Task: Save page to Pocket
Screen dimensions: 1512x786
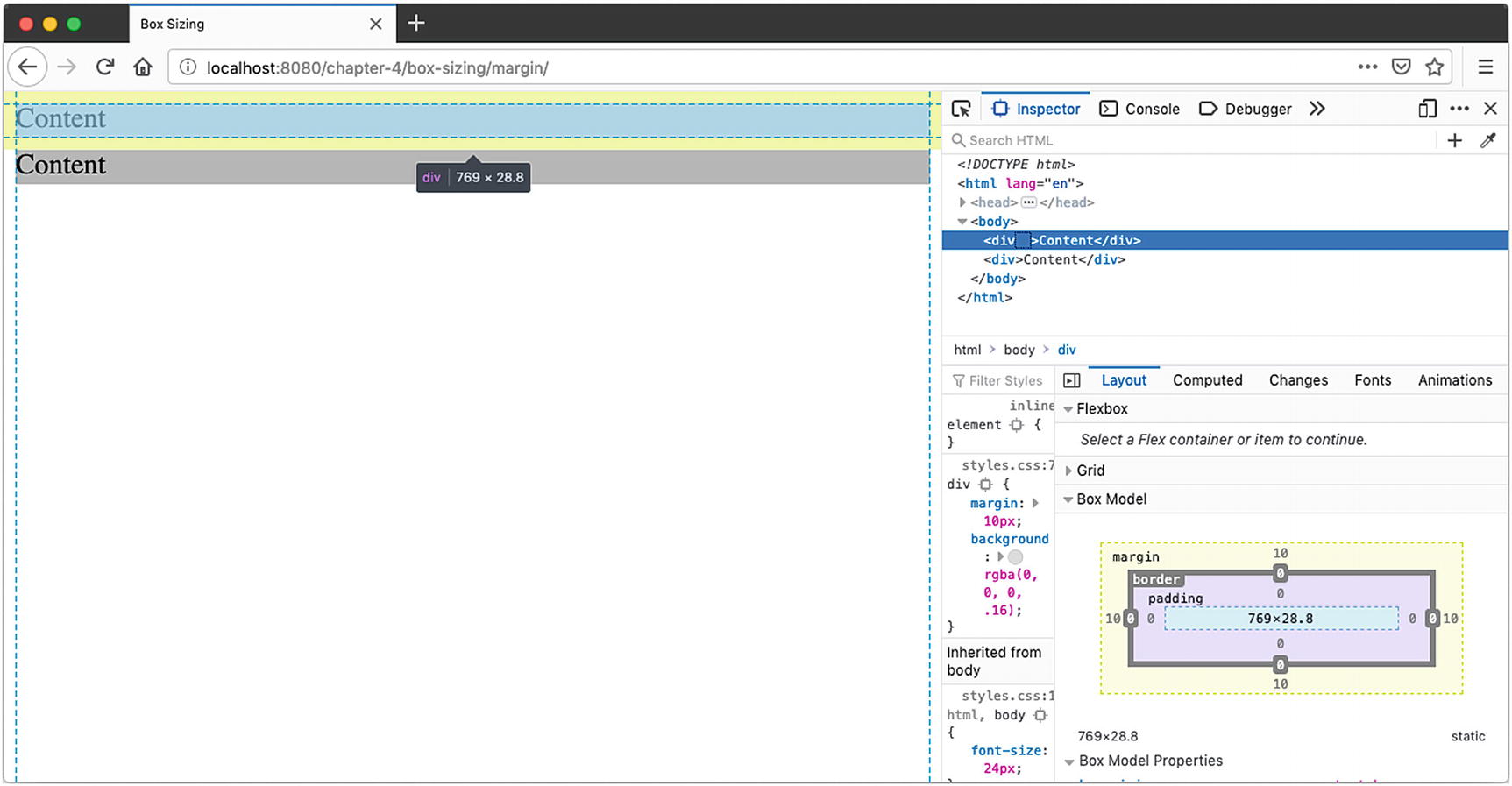Action: [x=1401, y=67]
